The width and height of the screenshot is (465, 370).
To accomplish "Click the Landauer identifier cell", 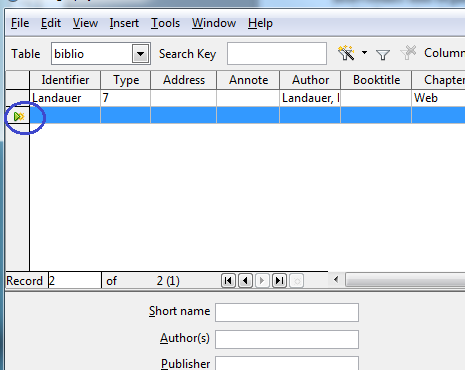I will tap(65, 98).
